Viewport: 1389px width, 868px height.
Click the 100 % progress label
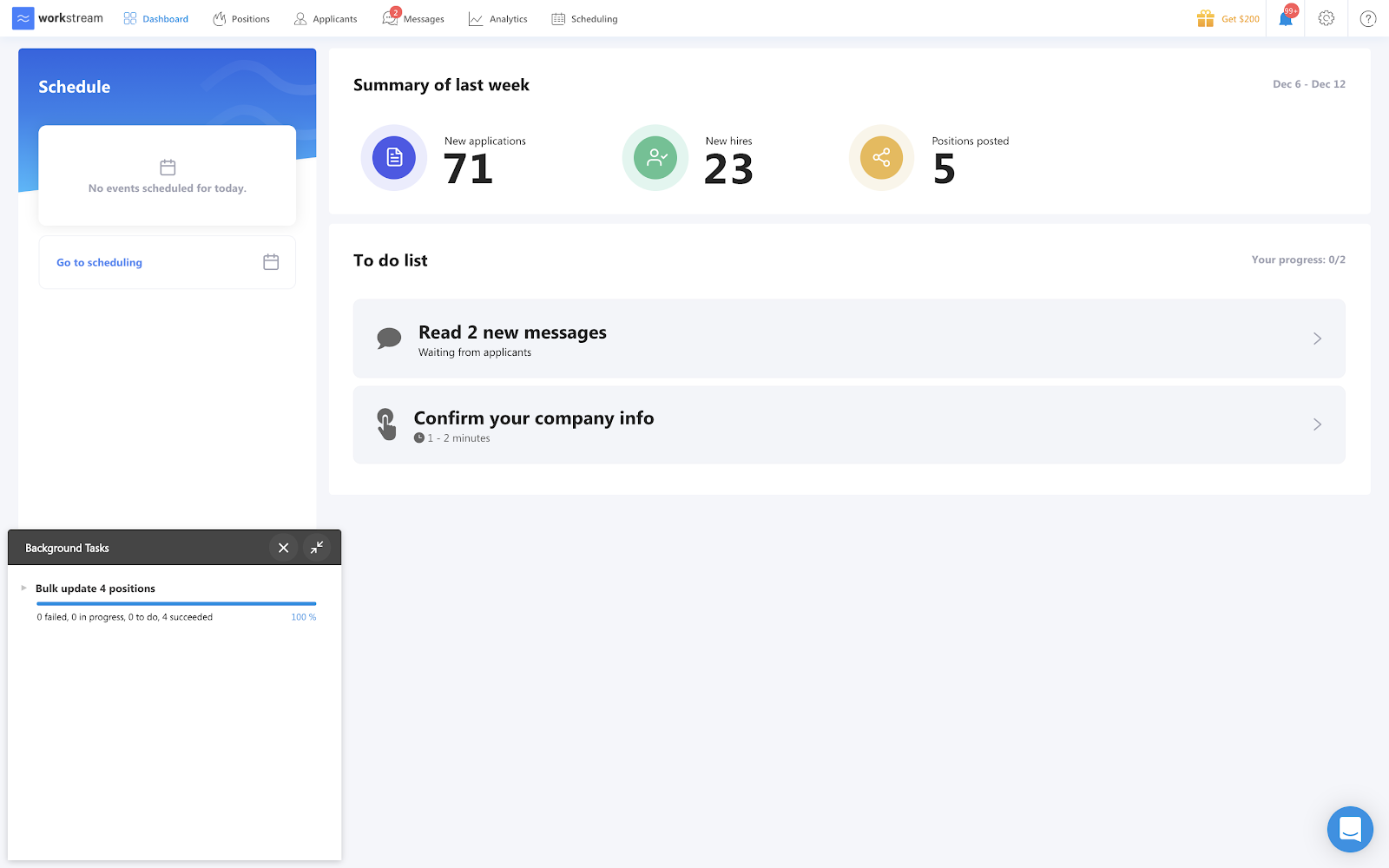point(304,617)
